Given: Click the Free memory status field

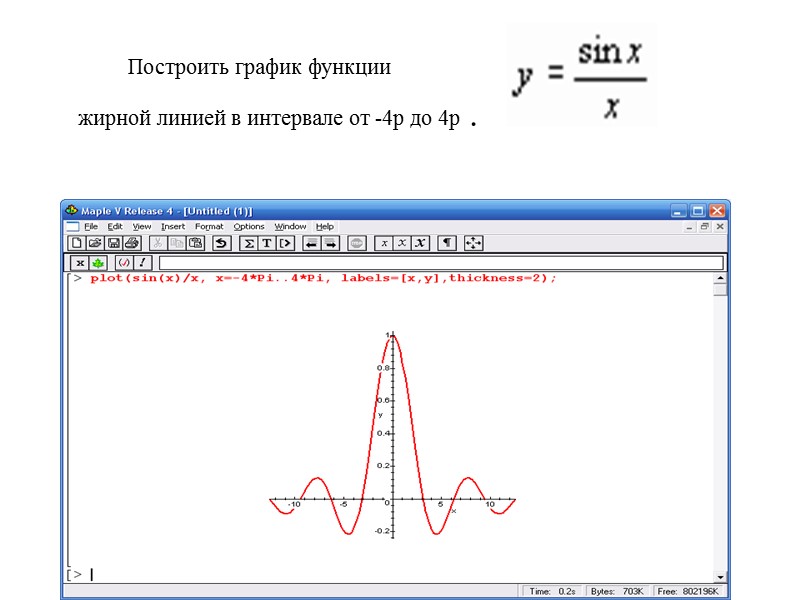Looking at the screenshot, I should tap(688, 591).
